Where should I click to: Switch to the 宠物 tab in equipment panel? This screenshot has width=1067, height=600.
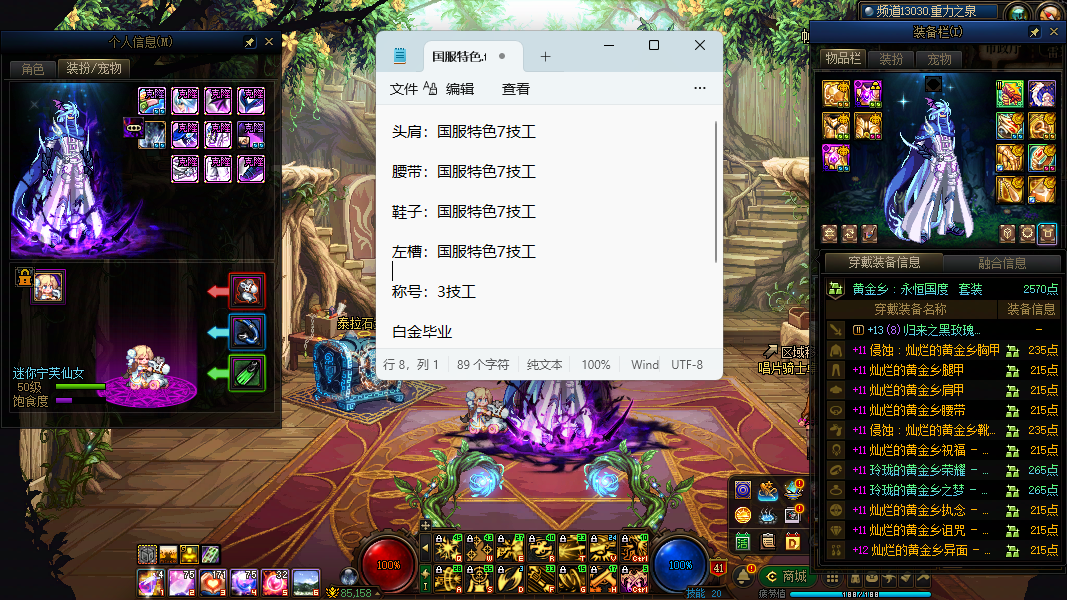coord(939,60)
